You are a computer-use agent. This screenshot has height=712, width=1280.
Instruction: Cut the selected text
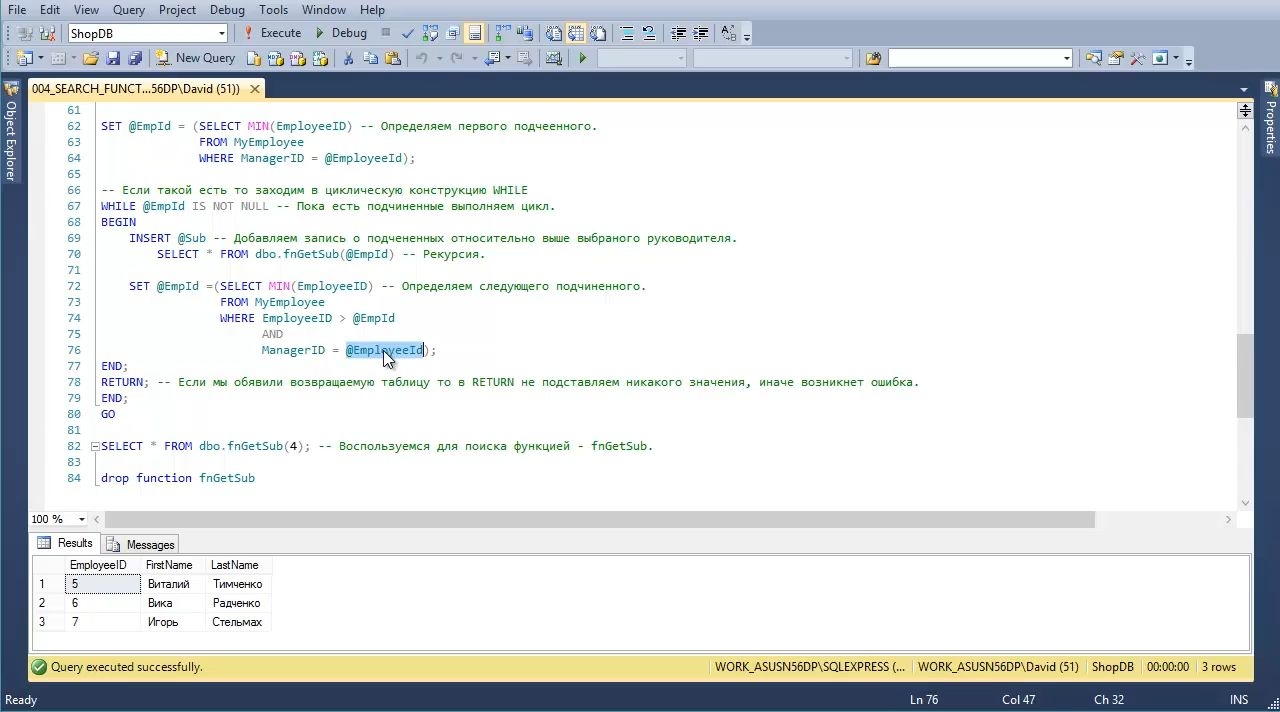[348, 58]
